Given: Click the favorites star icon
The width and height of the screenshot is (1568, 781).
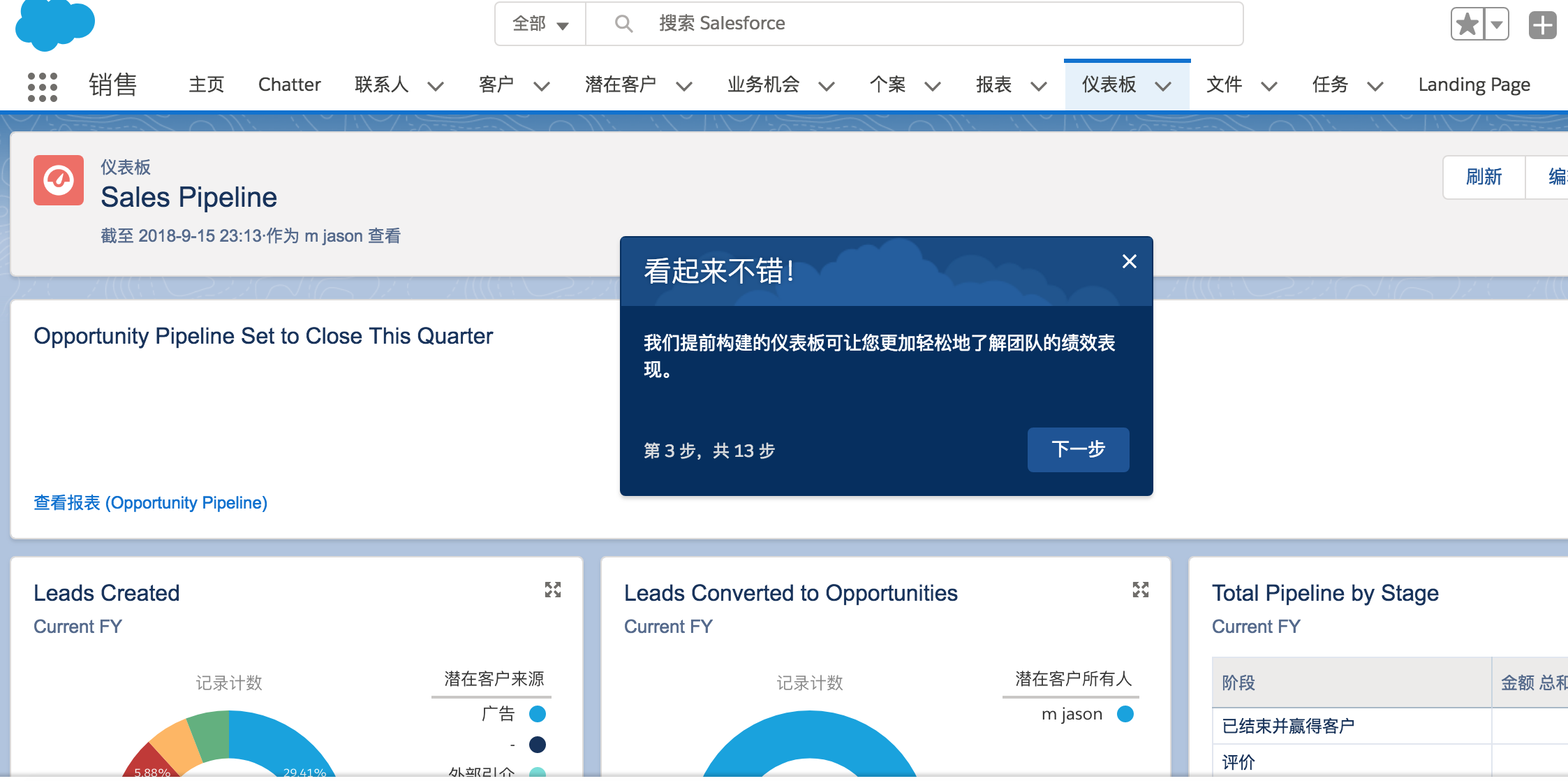Looking at the screenshot, I should coord(1467,25).
